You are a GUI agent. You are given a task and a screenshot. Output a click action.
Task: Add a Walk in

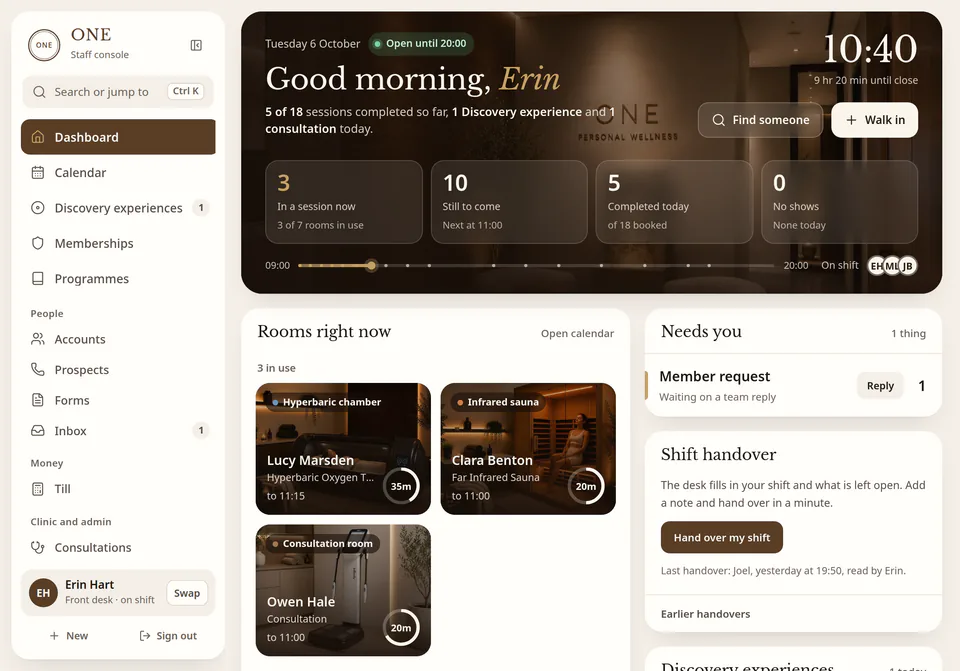point(874,120)
